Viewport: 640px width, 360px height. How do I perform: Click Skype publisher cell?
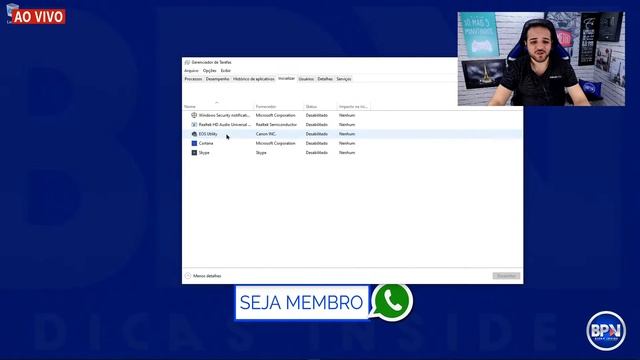(261, 153)
